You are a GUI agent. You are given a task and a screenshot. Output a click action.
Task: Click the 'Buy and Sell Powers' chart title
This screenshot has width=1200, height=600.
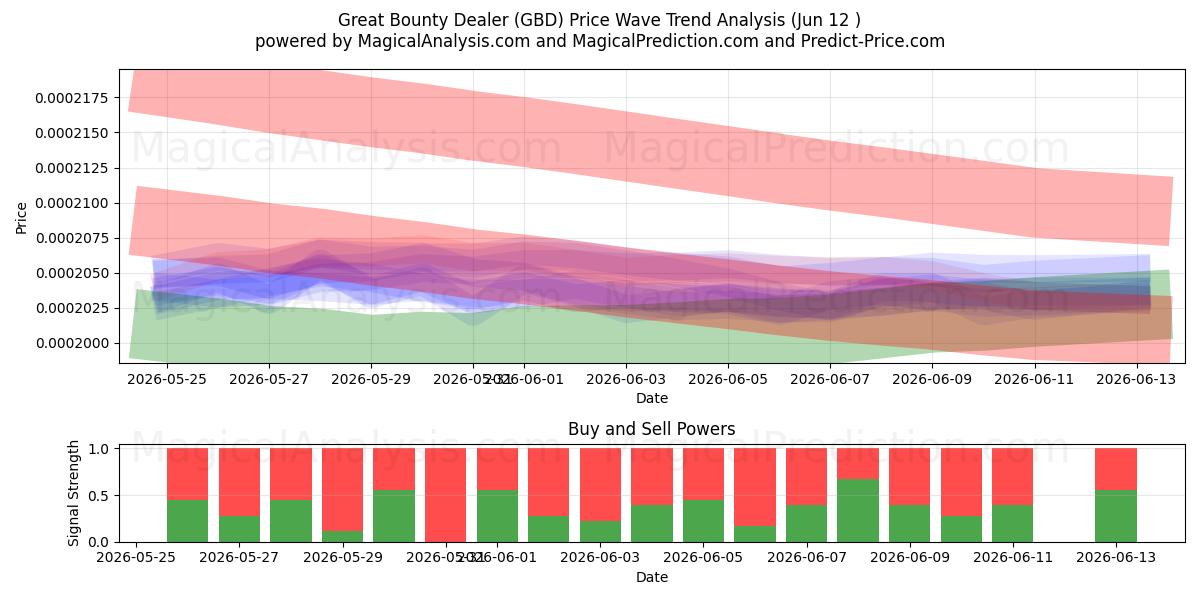652,429
